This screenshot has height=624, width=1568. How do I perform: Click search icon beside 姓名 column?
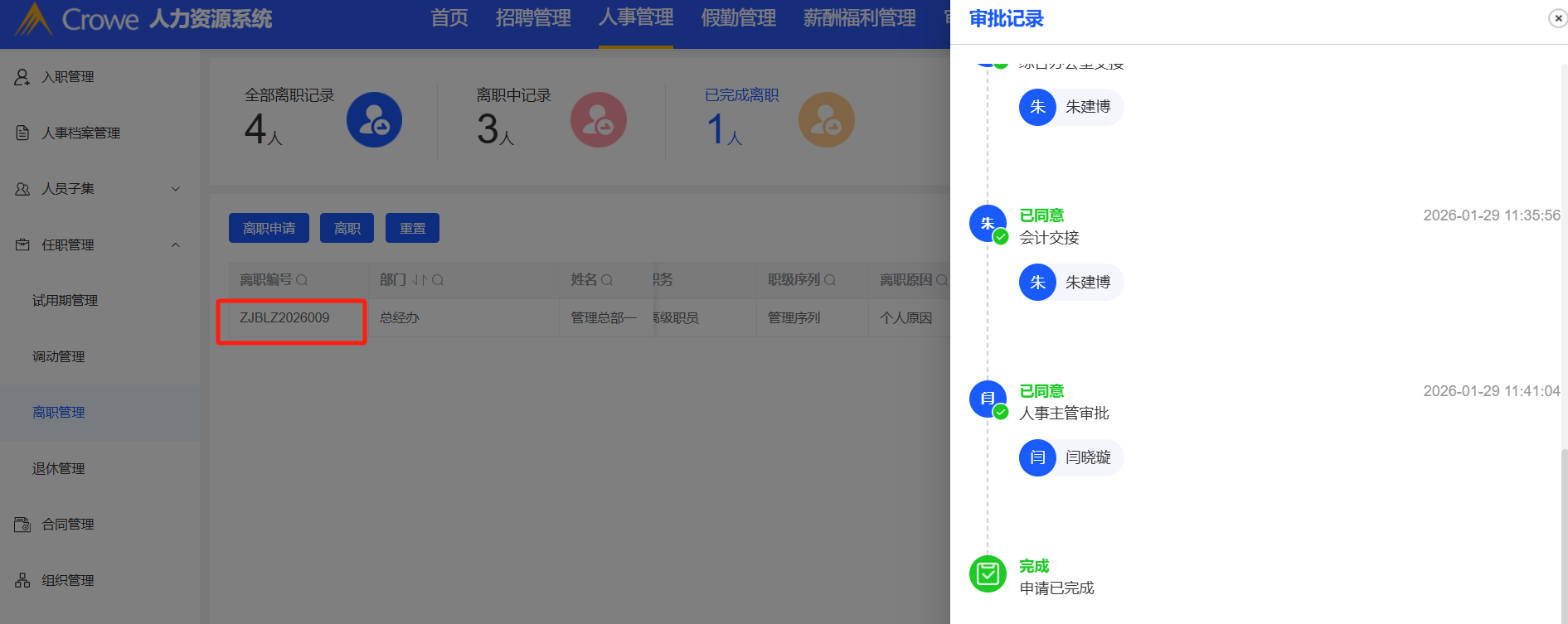click(607, 280)
